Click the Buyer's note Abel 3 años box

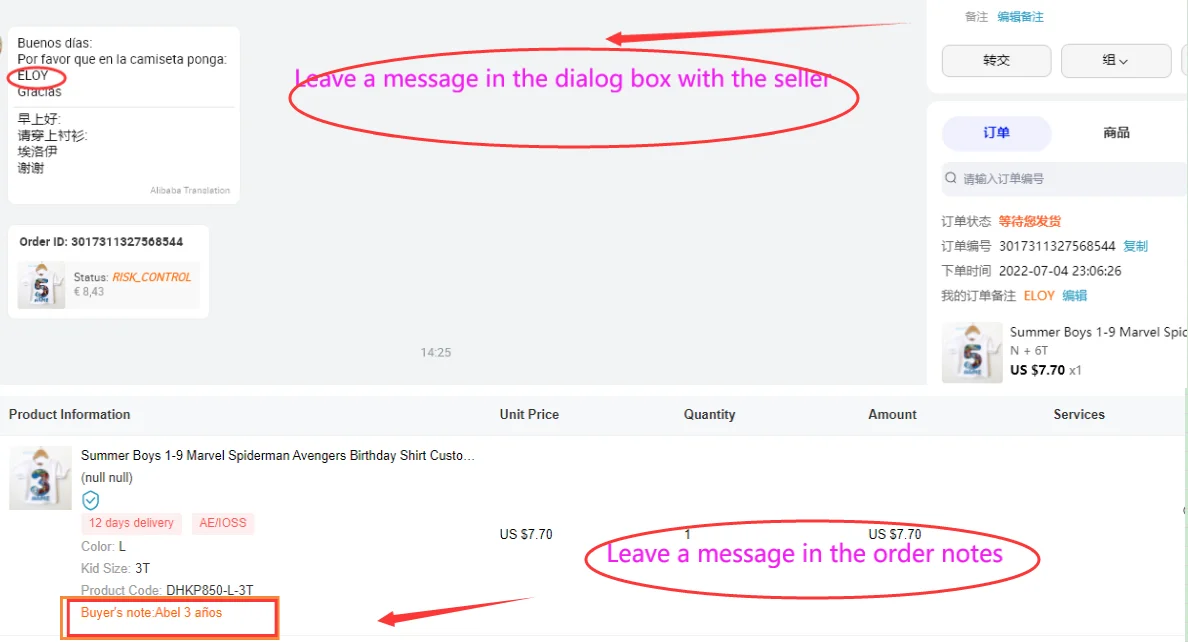[170, 617]
